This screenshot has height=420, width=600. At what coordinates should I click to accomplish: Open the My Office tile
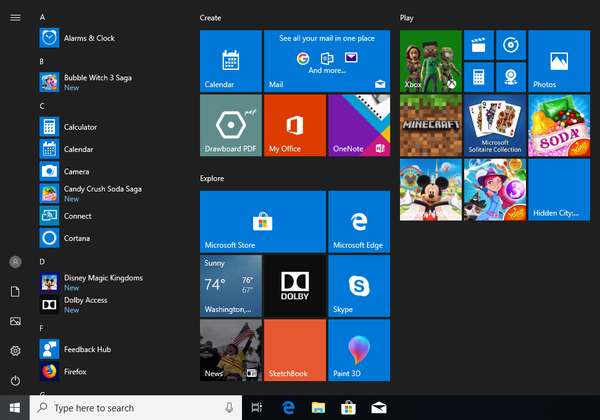tap(295, 125)
